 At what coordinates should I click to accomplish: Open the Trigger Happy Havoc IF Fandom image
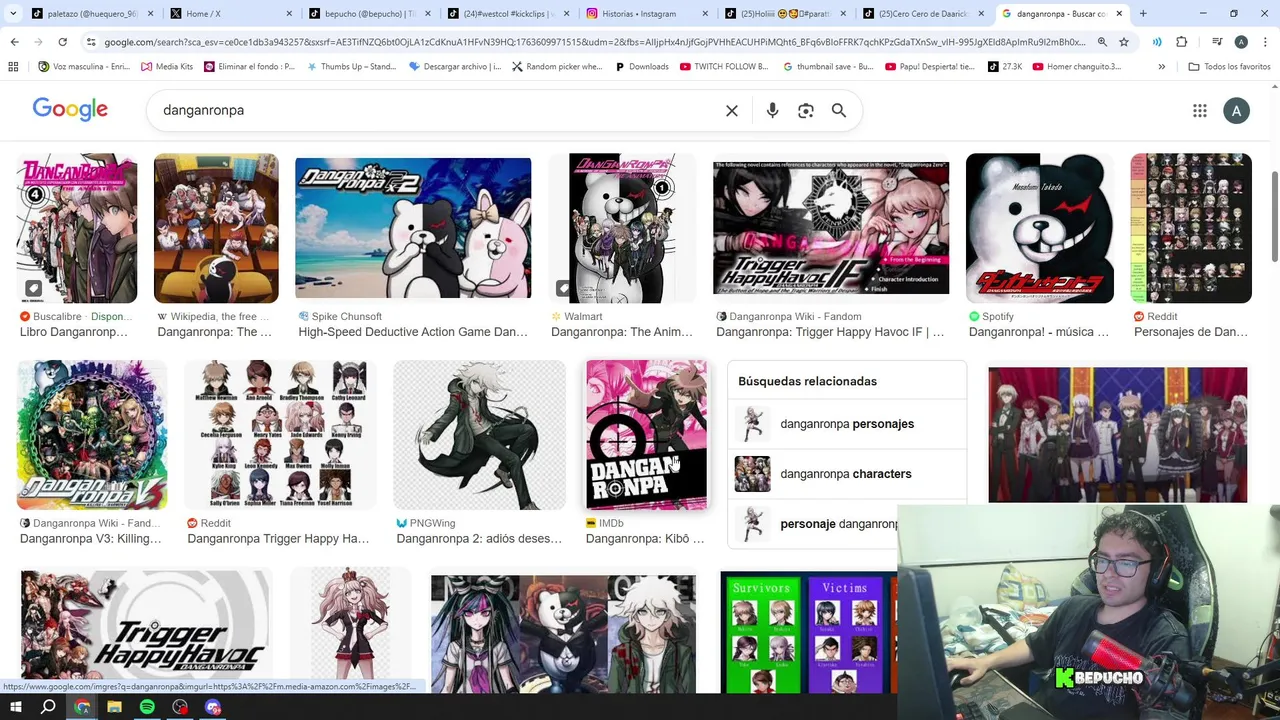831,228
